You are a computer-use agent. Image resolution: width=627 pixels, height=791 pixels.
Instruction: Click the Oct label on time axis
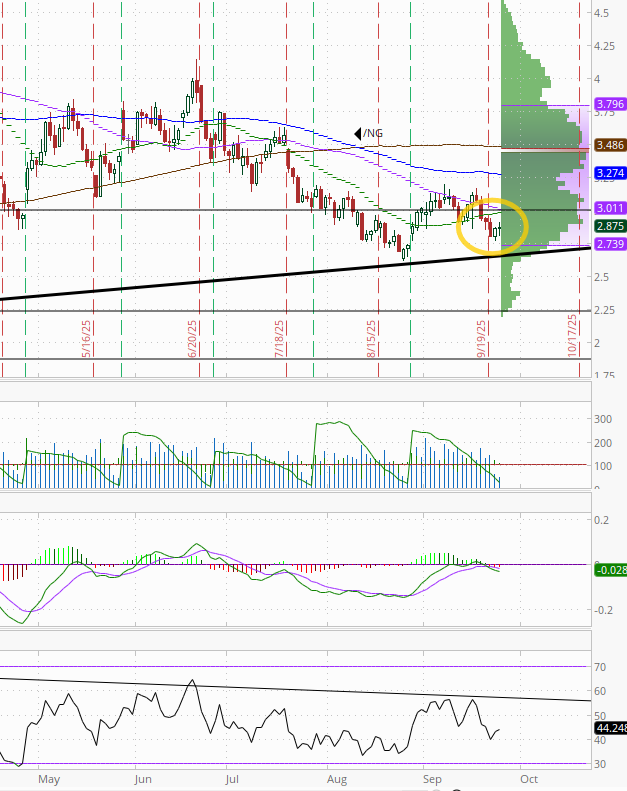pyautogui.click(x=529, y=779)
